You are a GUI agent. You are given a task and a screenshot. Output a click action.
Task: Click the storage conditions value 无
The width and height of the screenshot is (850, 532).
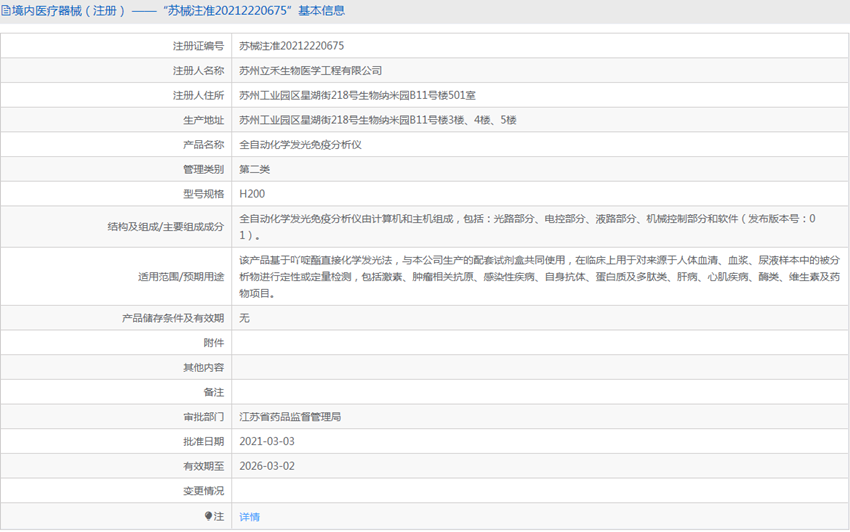[x=245, y=318]
